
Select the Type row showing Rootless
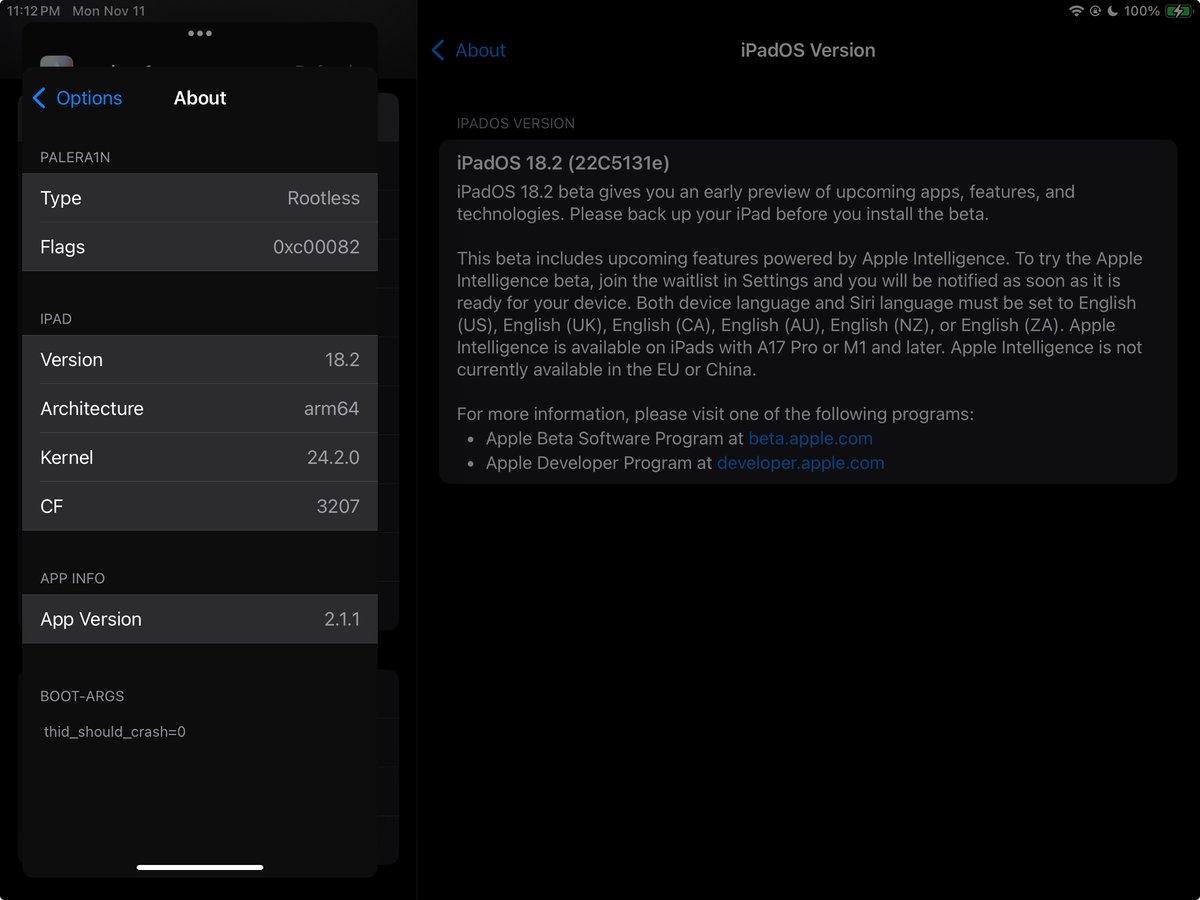click(x=200, y=198)
